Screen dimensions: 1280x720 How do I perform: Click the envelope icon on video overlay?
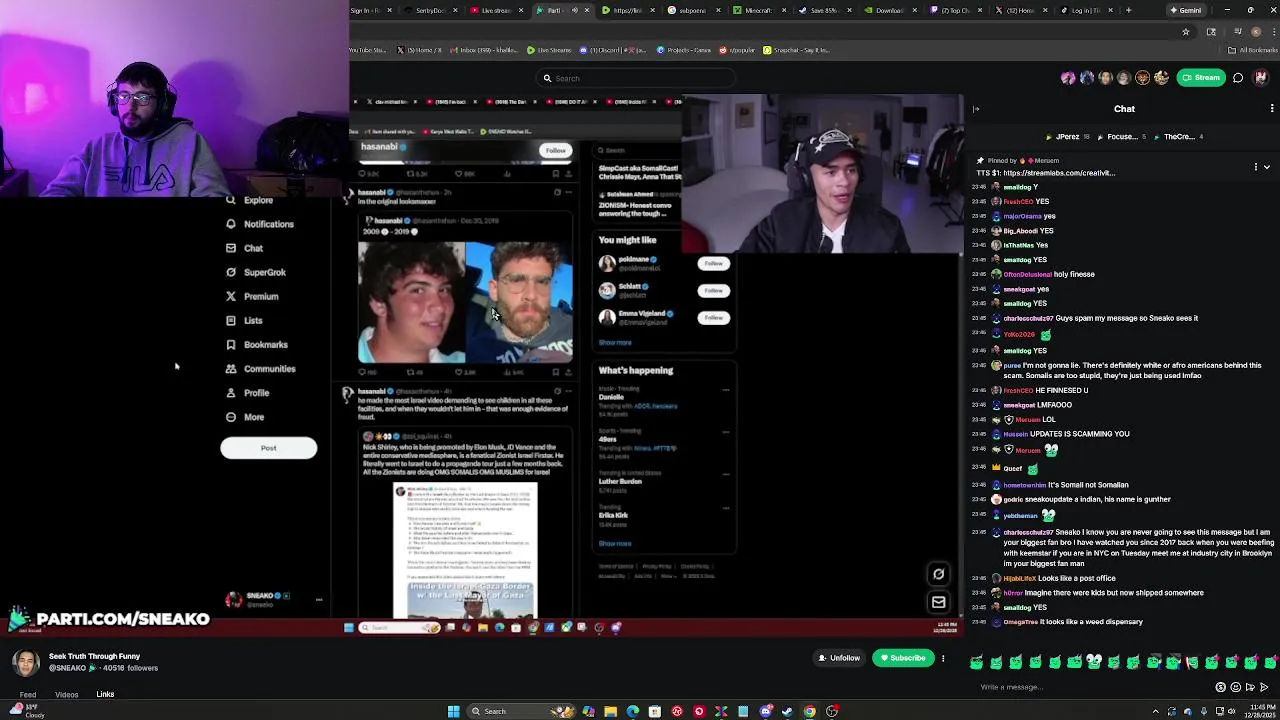coord(938,602)
